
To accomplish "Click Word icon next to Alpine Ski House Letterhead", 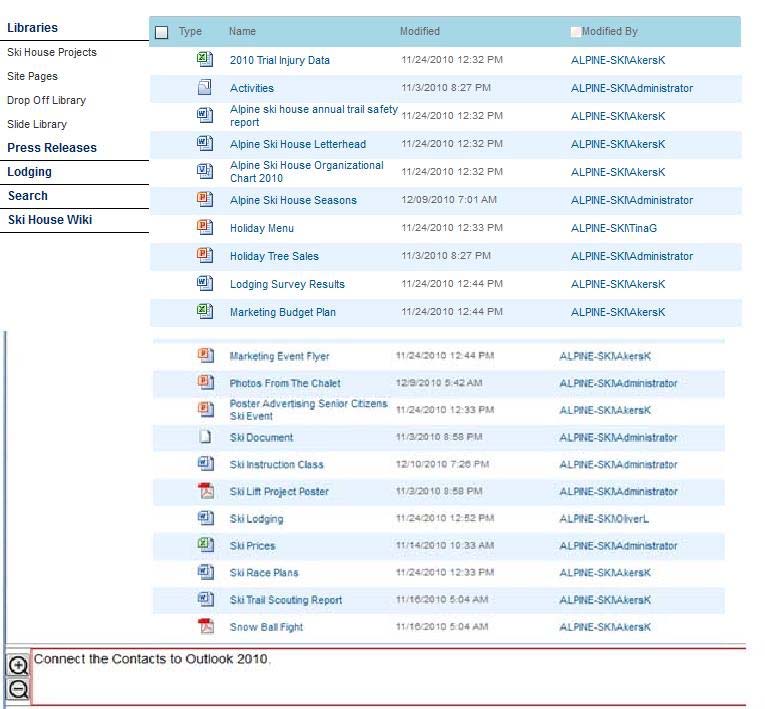I will tap(205, 144).
